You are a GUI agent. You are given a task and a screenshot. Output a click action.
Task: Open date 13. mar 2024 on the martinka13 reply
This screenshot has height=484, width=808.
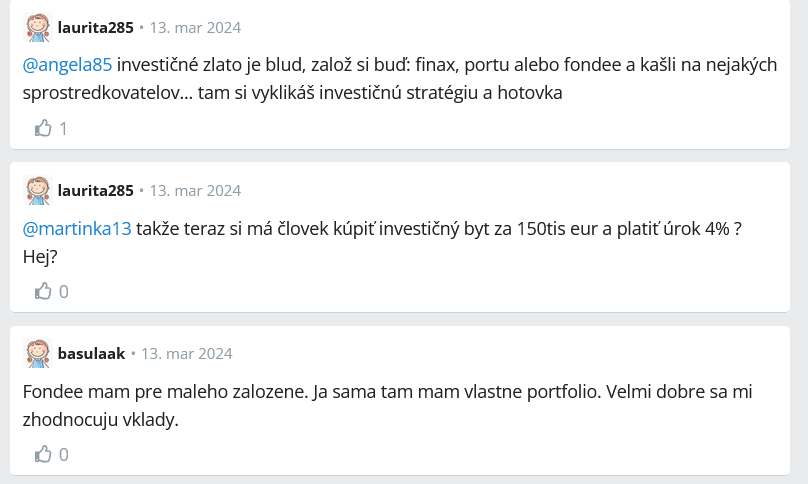195,190
